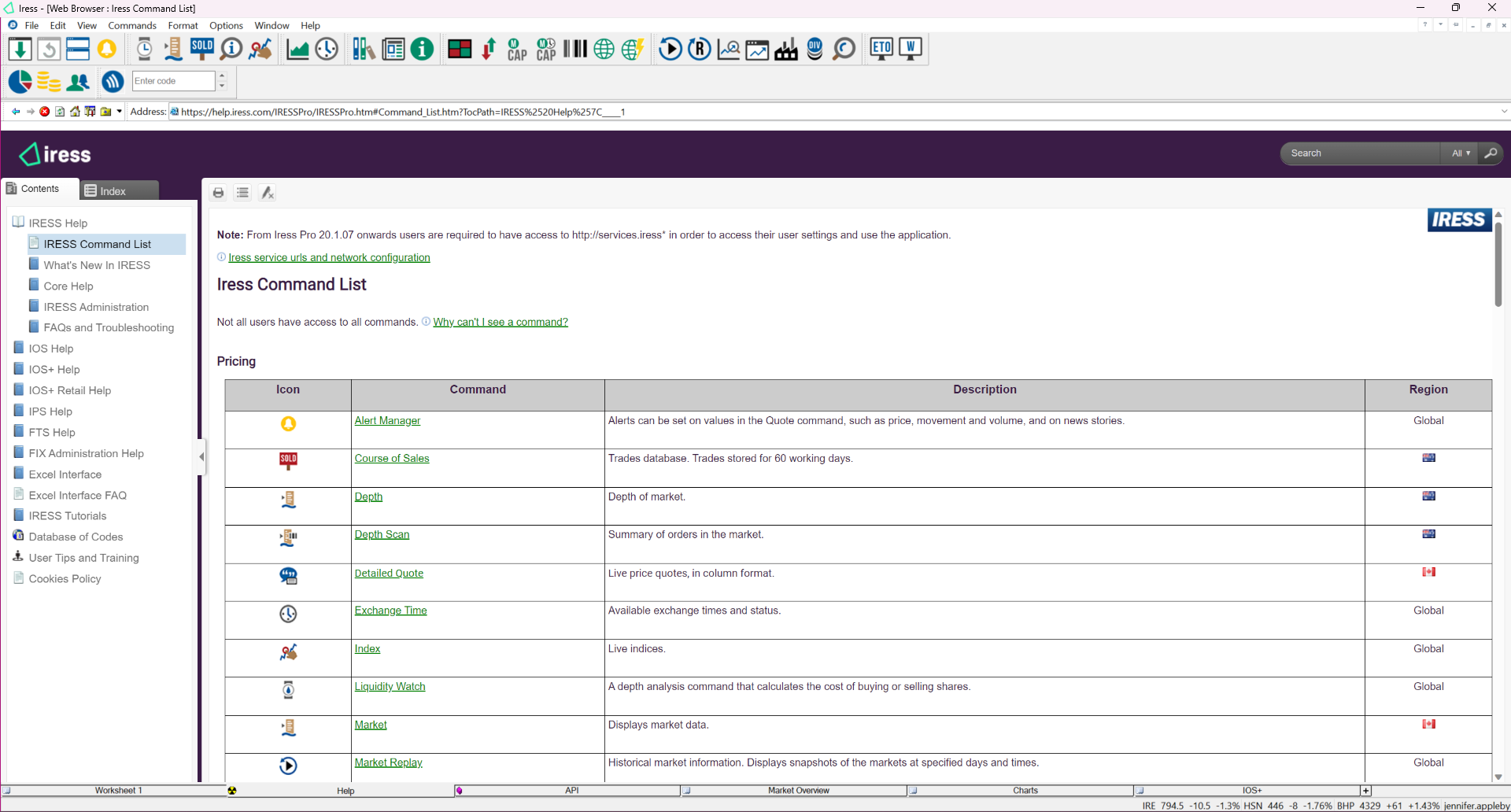
Task: Click the Enter code stepper up arrow
Action: tap(222, 76)
